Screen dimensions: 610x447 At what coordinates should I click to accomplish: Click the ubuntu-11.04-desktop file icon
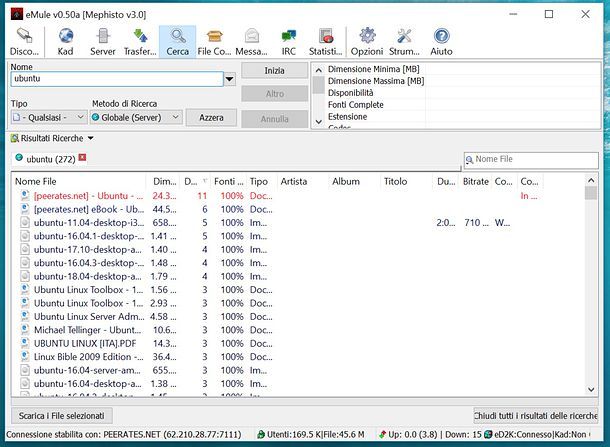coord(25,223)
